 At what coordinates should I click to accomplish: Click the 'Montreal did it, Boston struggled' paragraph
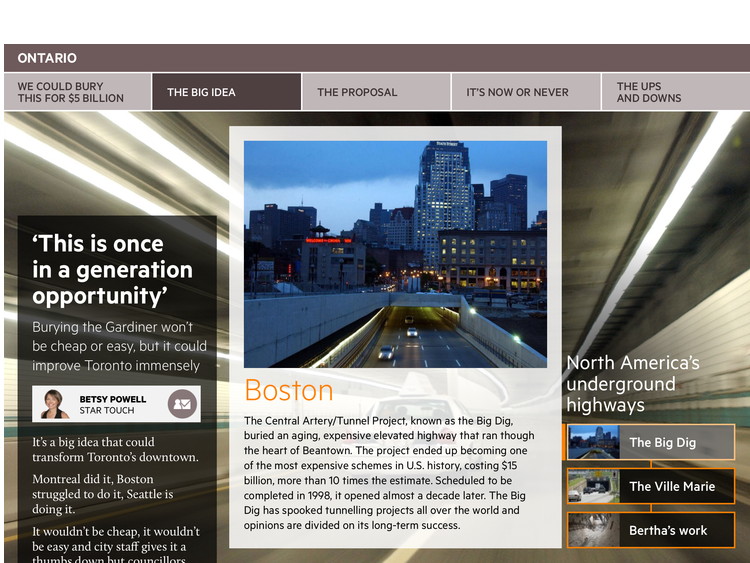[x=102, y=494]
